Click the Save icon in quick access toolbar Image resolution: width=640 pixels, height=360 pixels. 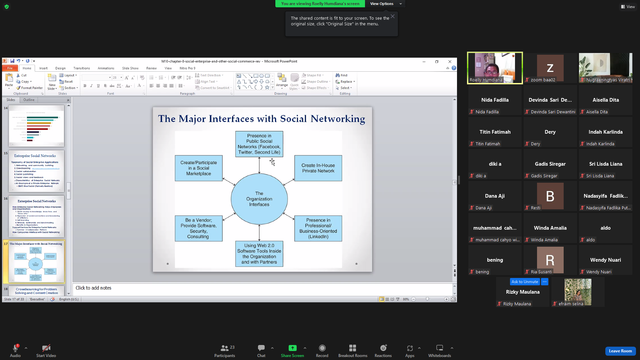coord(12,61)
